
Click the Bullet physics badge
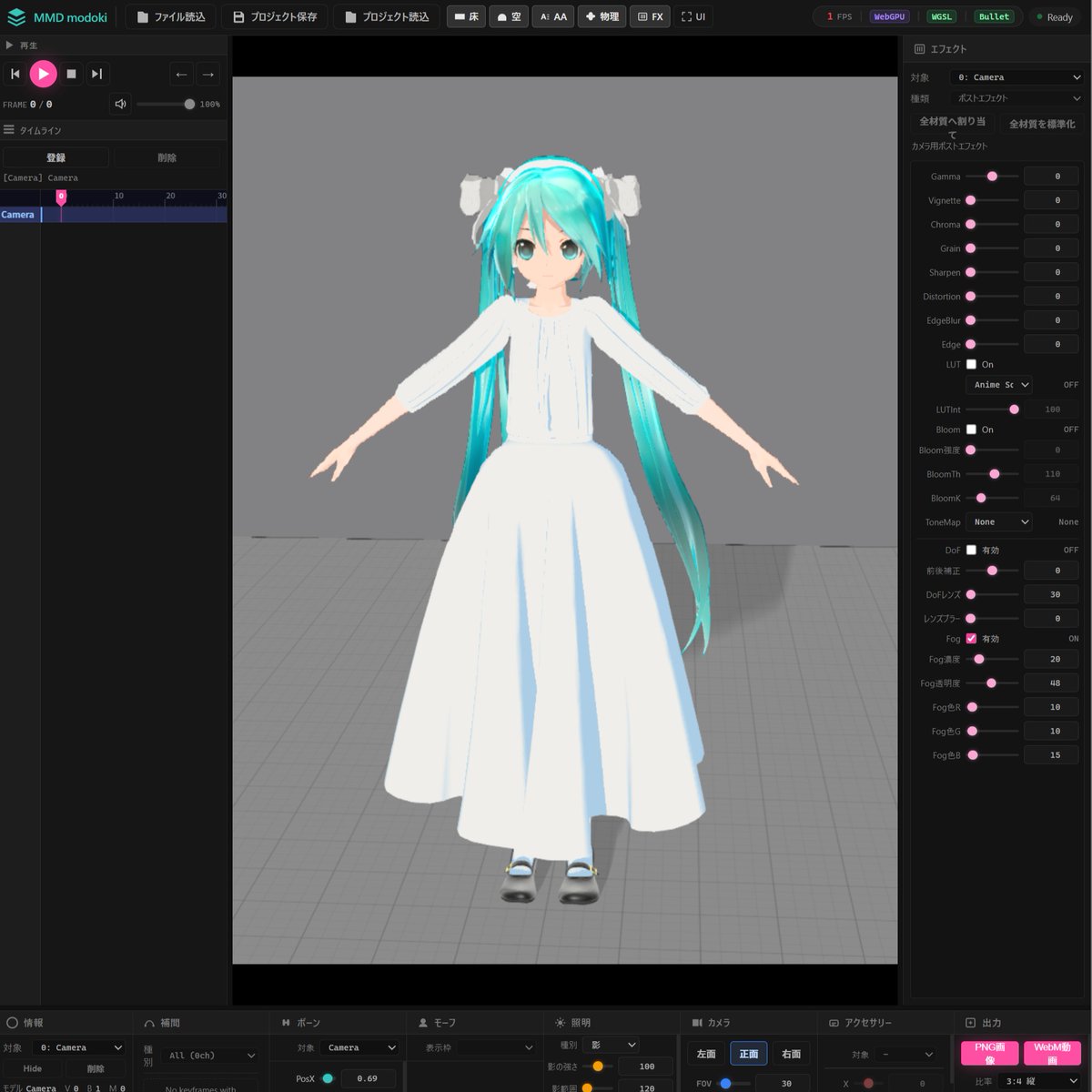tap(994, 16)
